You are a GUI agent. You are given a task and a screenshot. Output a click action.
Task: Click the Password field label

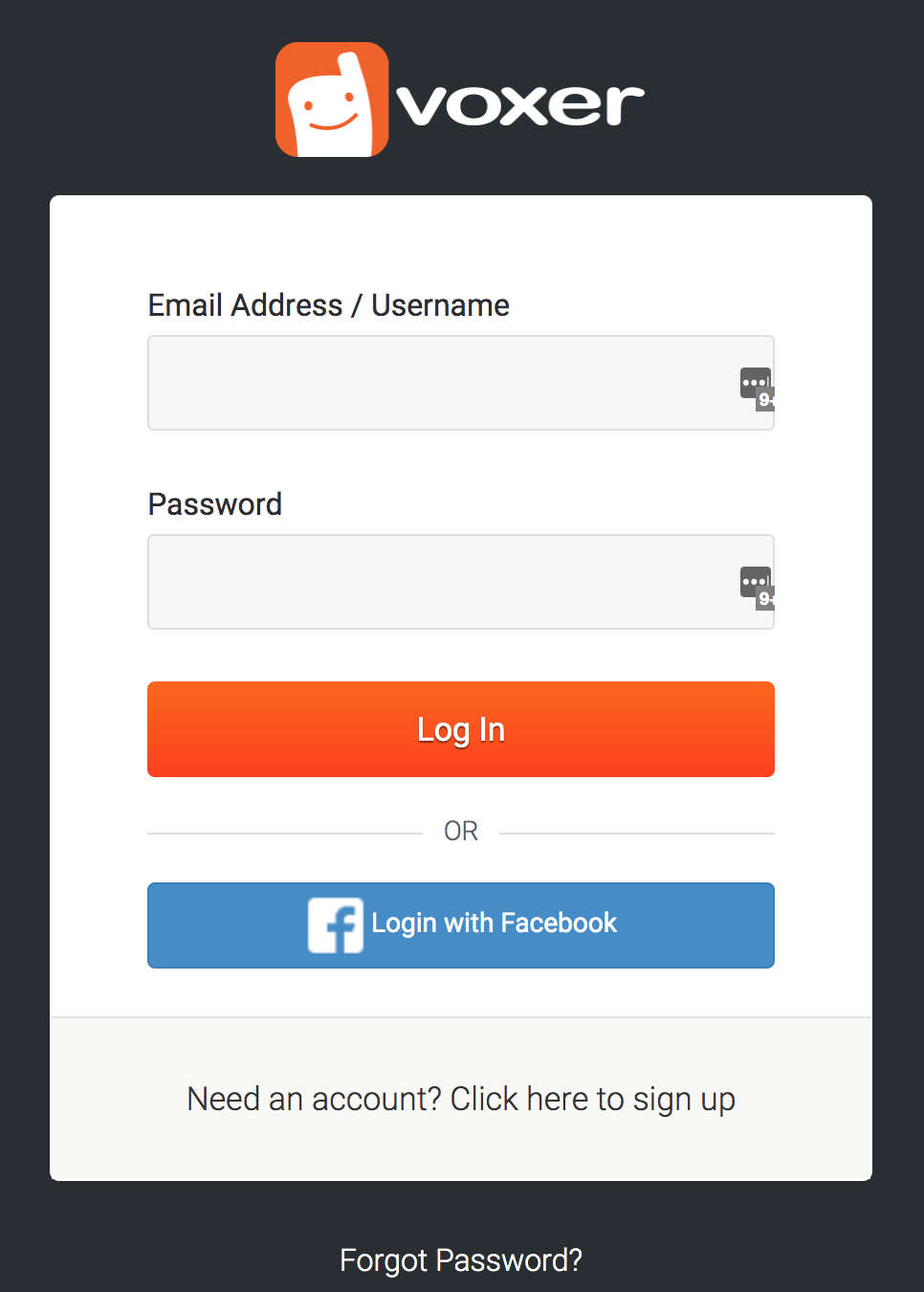(215, 504)
